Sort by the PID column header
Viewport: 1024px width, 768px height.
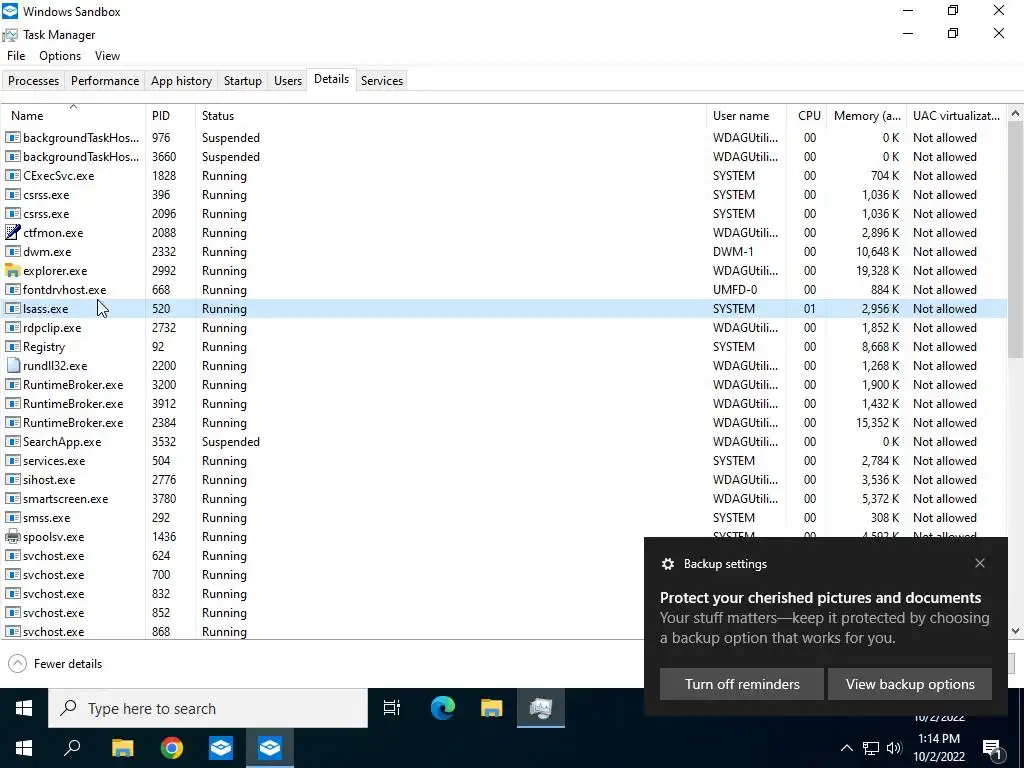[x=170, y=116]
